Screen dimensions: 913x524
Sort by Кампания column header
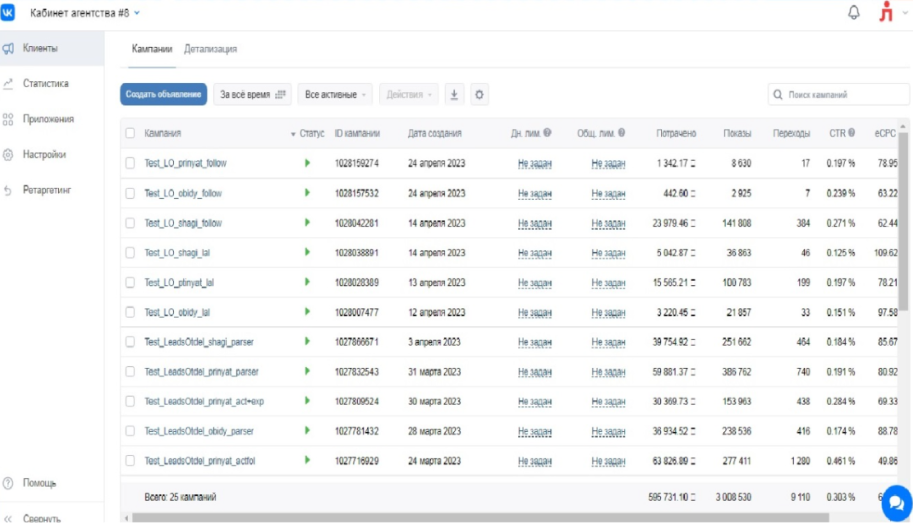[162, 133]
